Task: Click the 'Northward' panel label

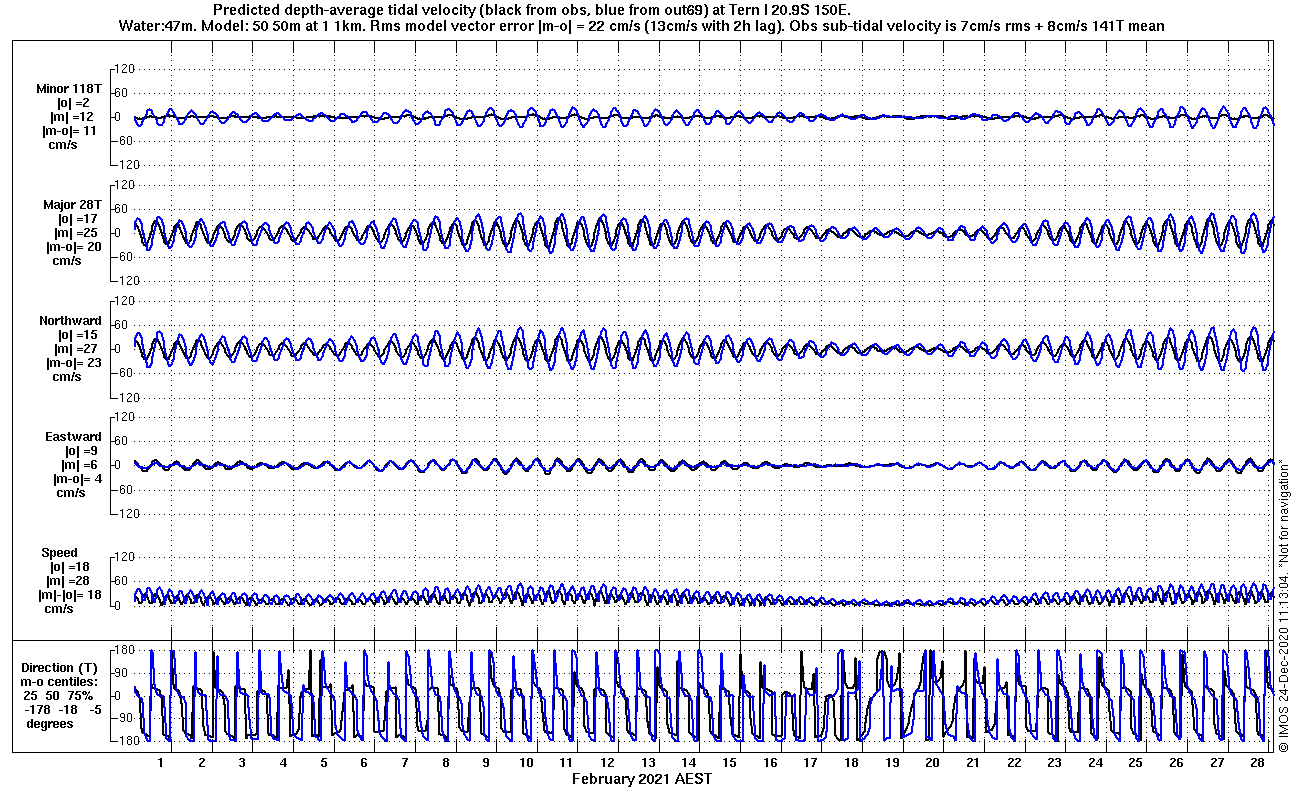Action: coord(70,321)
